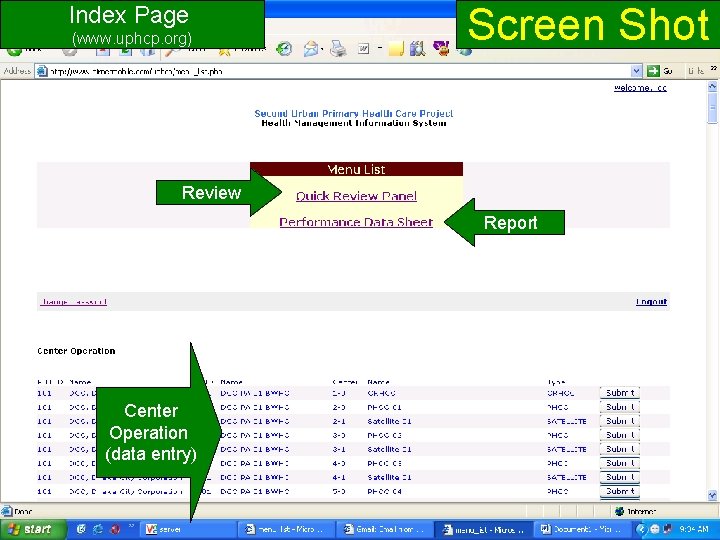
Task: Click the Submit button for PHCC 01
Action: pyautogui.click(x=619, y=407)
